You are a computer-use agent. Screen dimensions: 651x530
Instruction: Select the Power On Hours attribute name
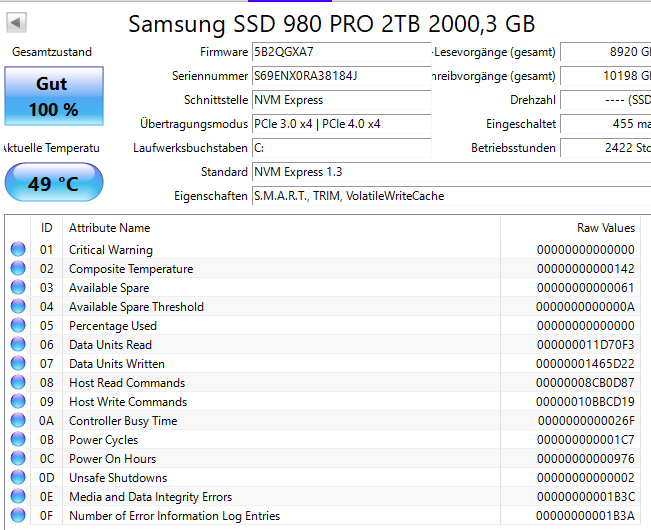[x=113, y=459]
